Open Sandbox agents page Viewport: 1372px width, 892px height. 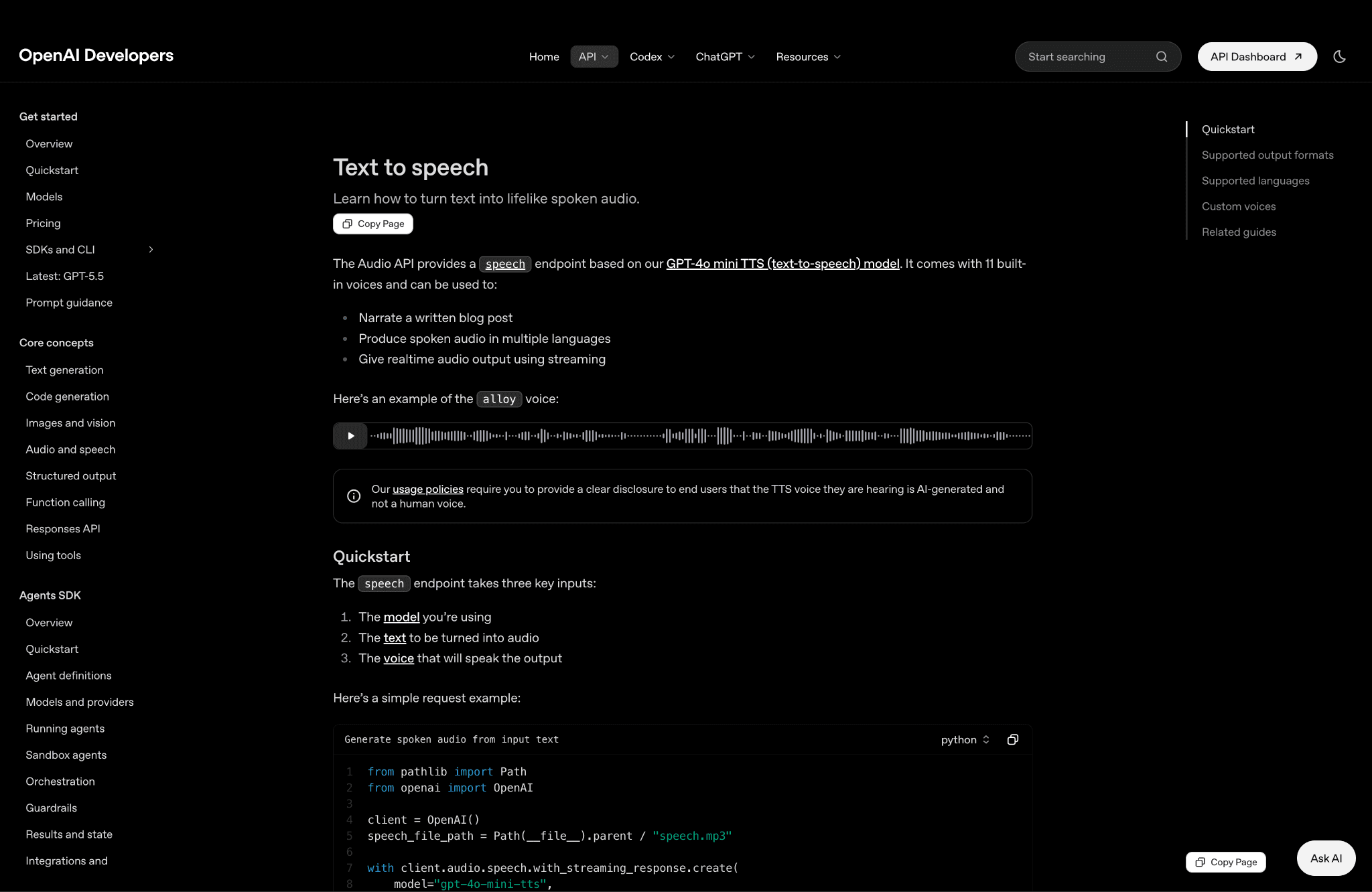(66, 755)
